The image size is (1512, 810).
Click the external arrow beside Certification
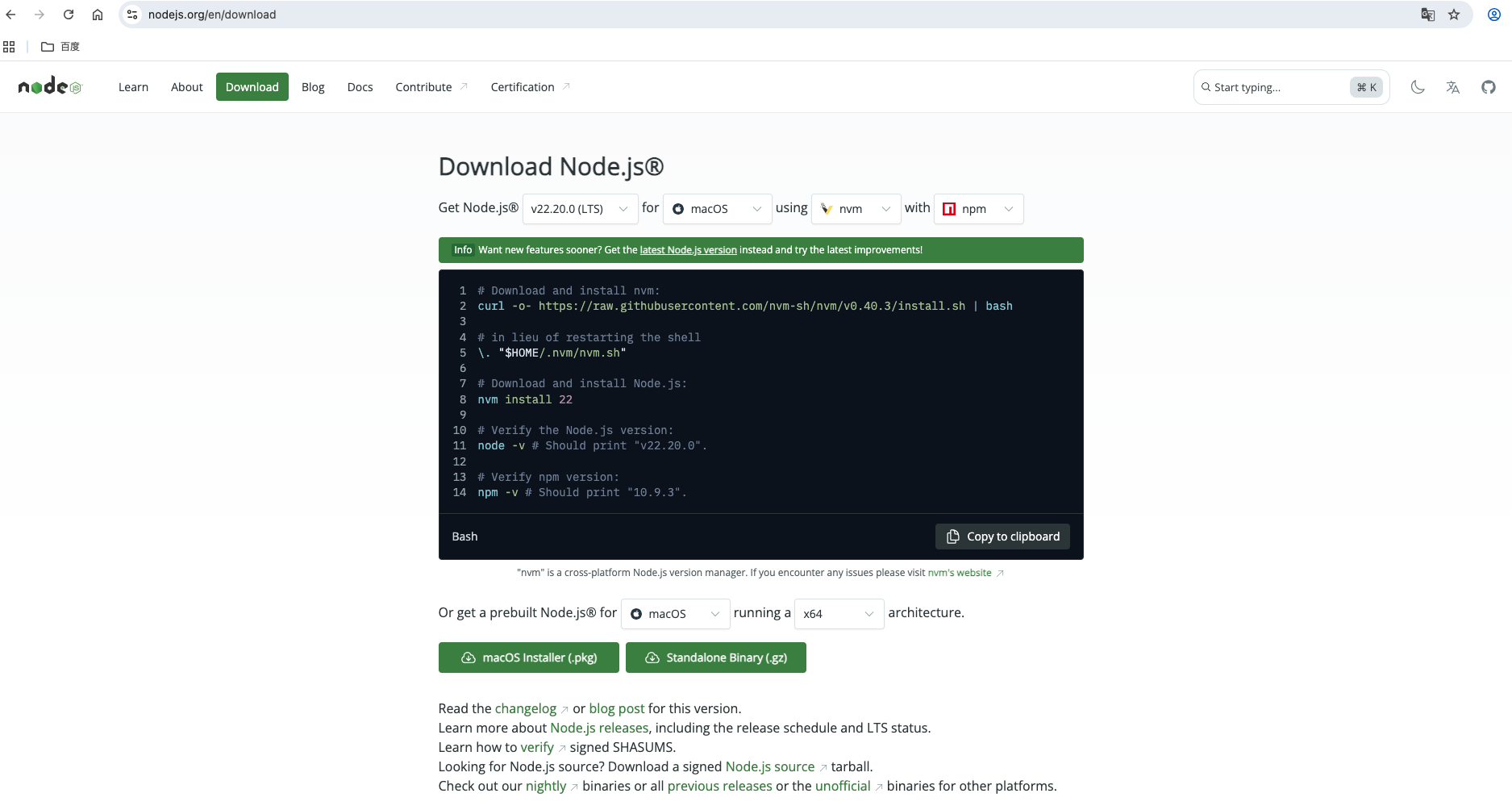(x=566, y=86)
